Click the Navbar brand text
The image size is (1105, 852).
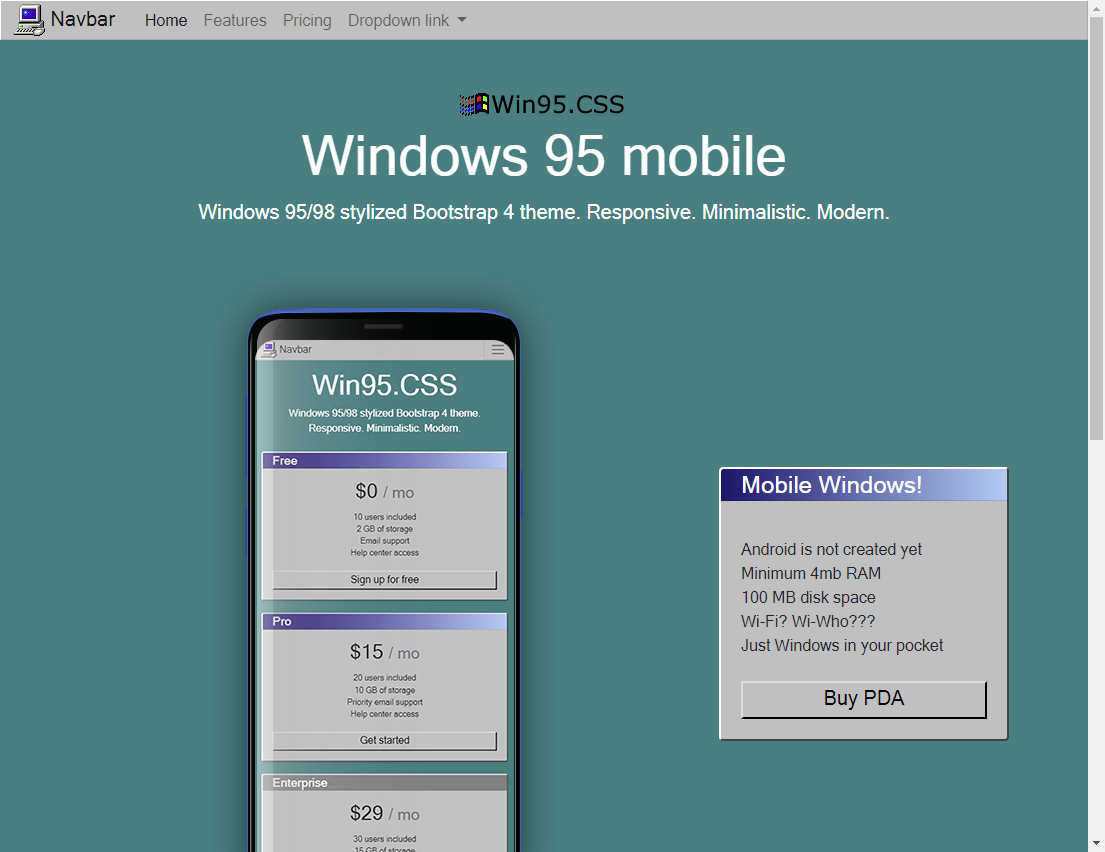pos(82,19)
